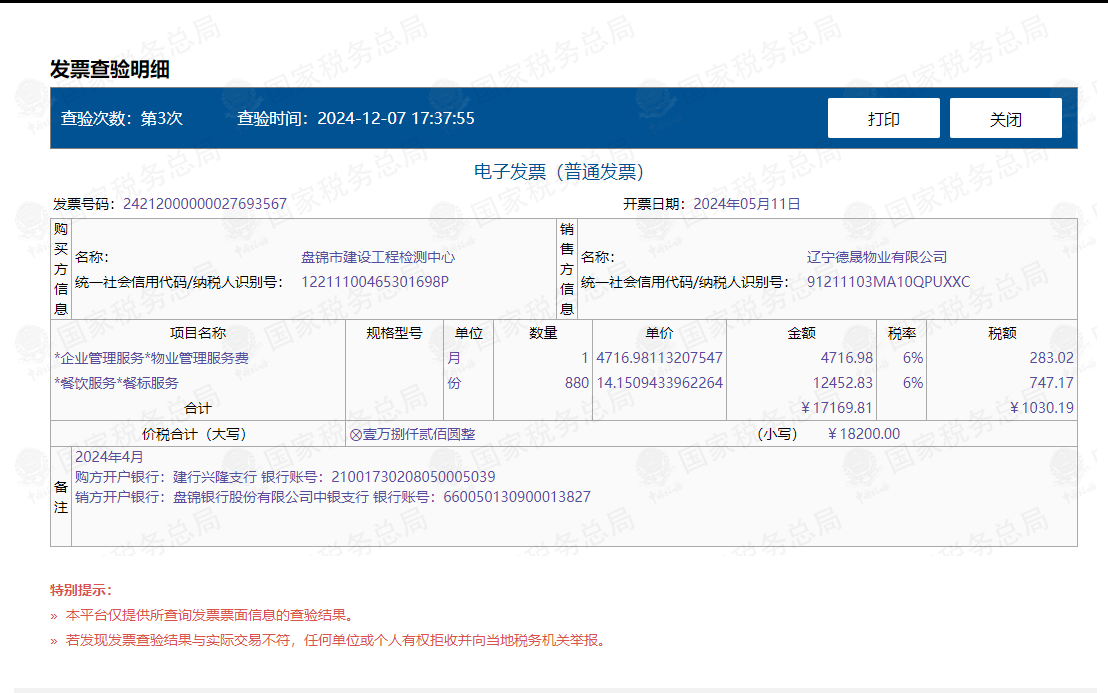Click unit price 14.1509433962264
The height and width of the screenshot is (693, 1108).
pos(659,383)
